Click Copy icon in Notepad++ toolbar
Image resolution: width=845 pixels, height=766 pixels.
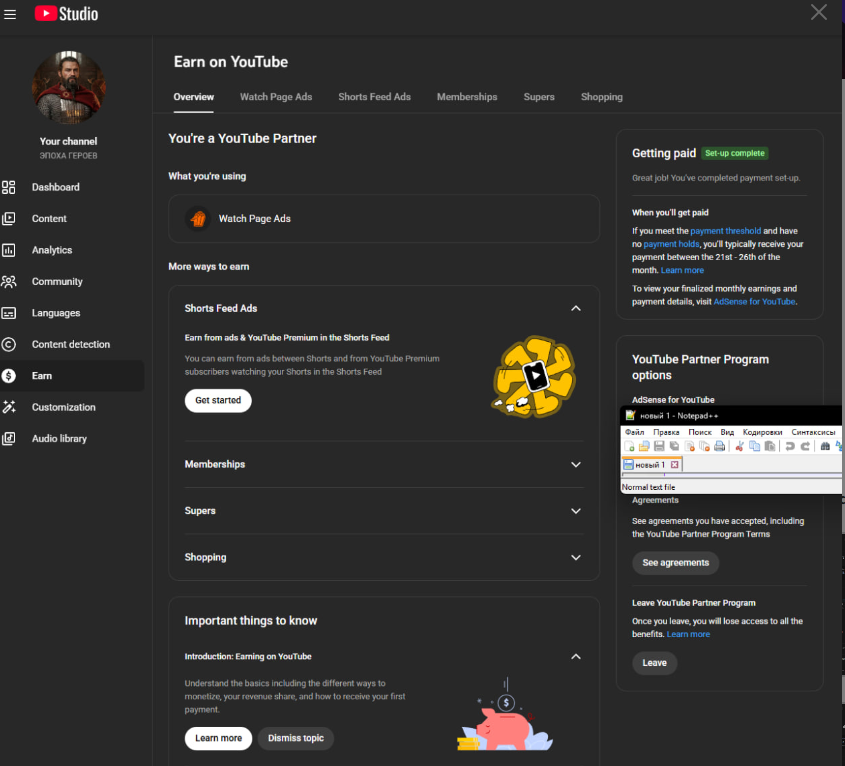click(x=754, y=446)
